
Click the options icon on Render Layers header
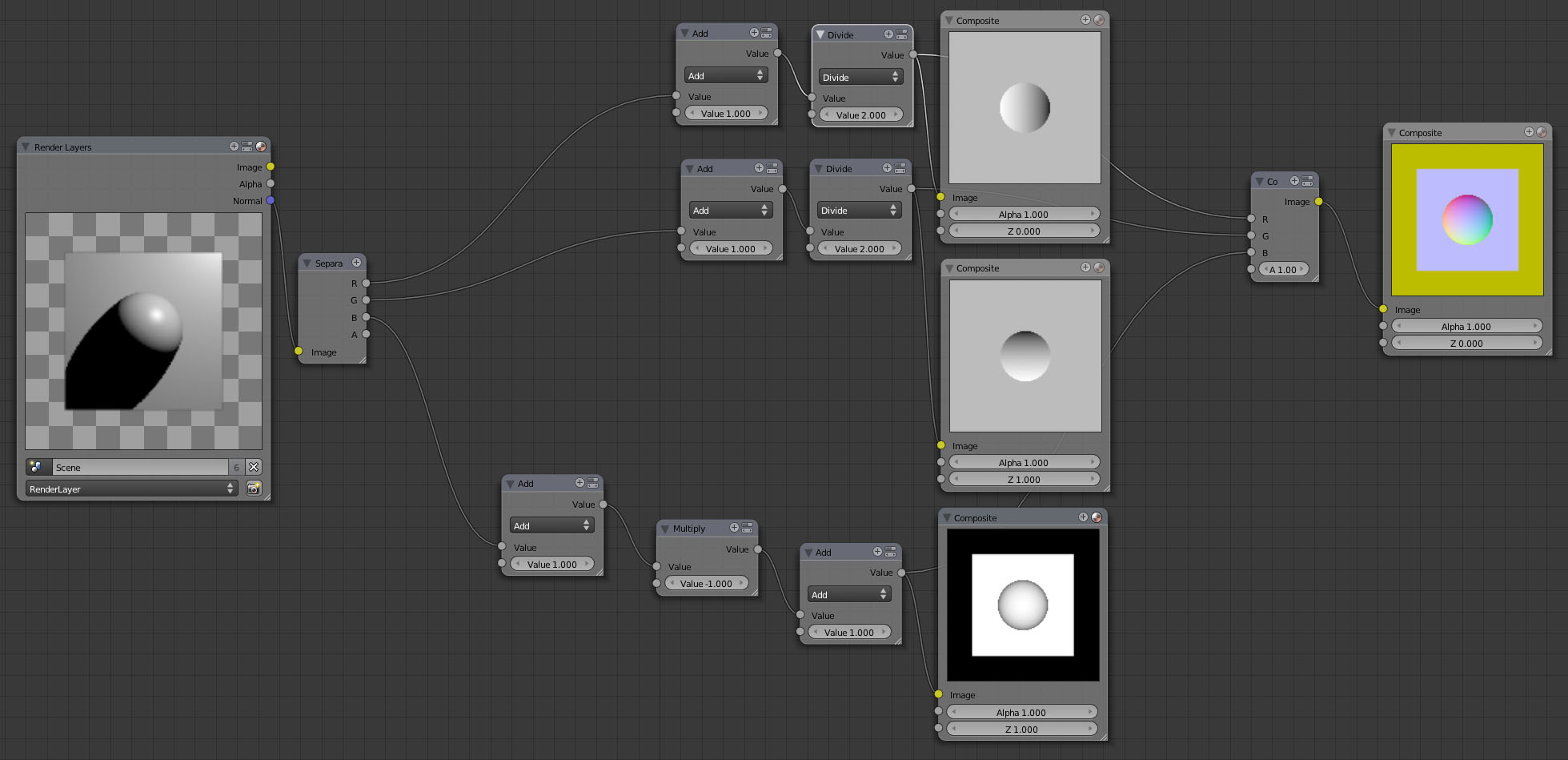247,147
